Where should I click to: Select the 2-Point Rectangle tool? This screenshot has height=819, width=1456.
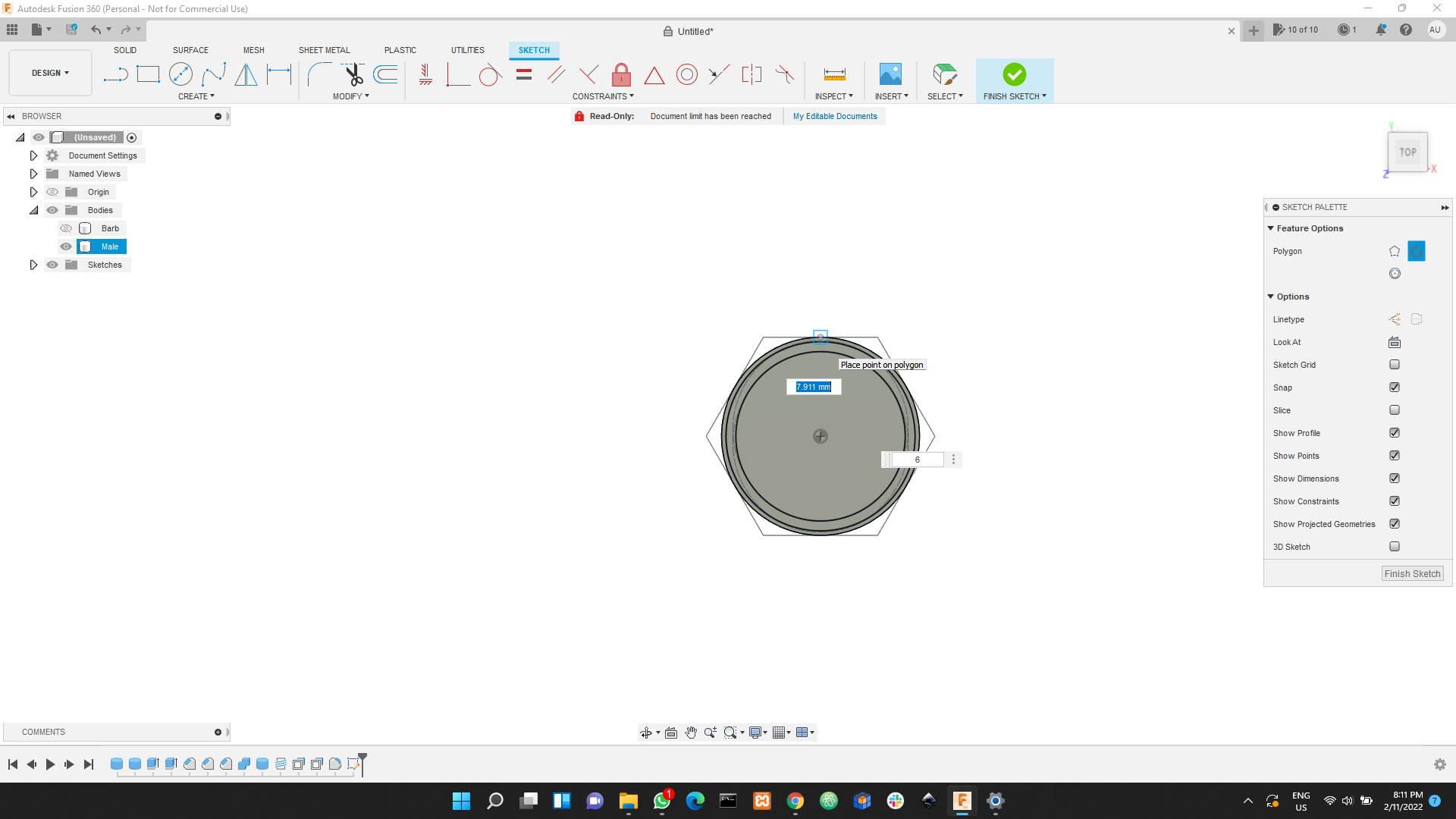tap(148, 74)
